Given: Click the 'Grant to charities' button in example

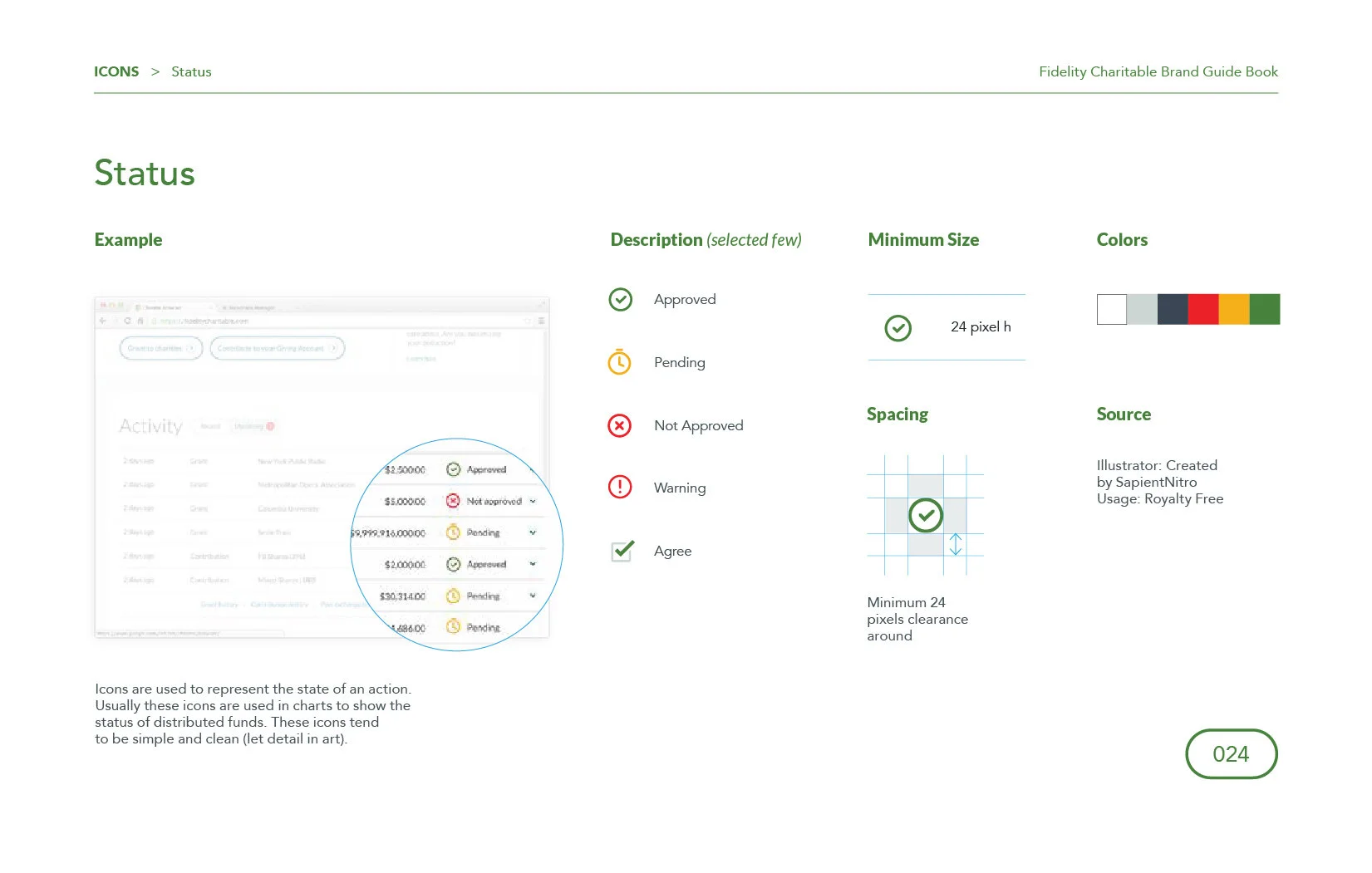Looking at the screenshot, I should (161, 348).
